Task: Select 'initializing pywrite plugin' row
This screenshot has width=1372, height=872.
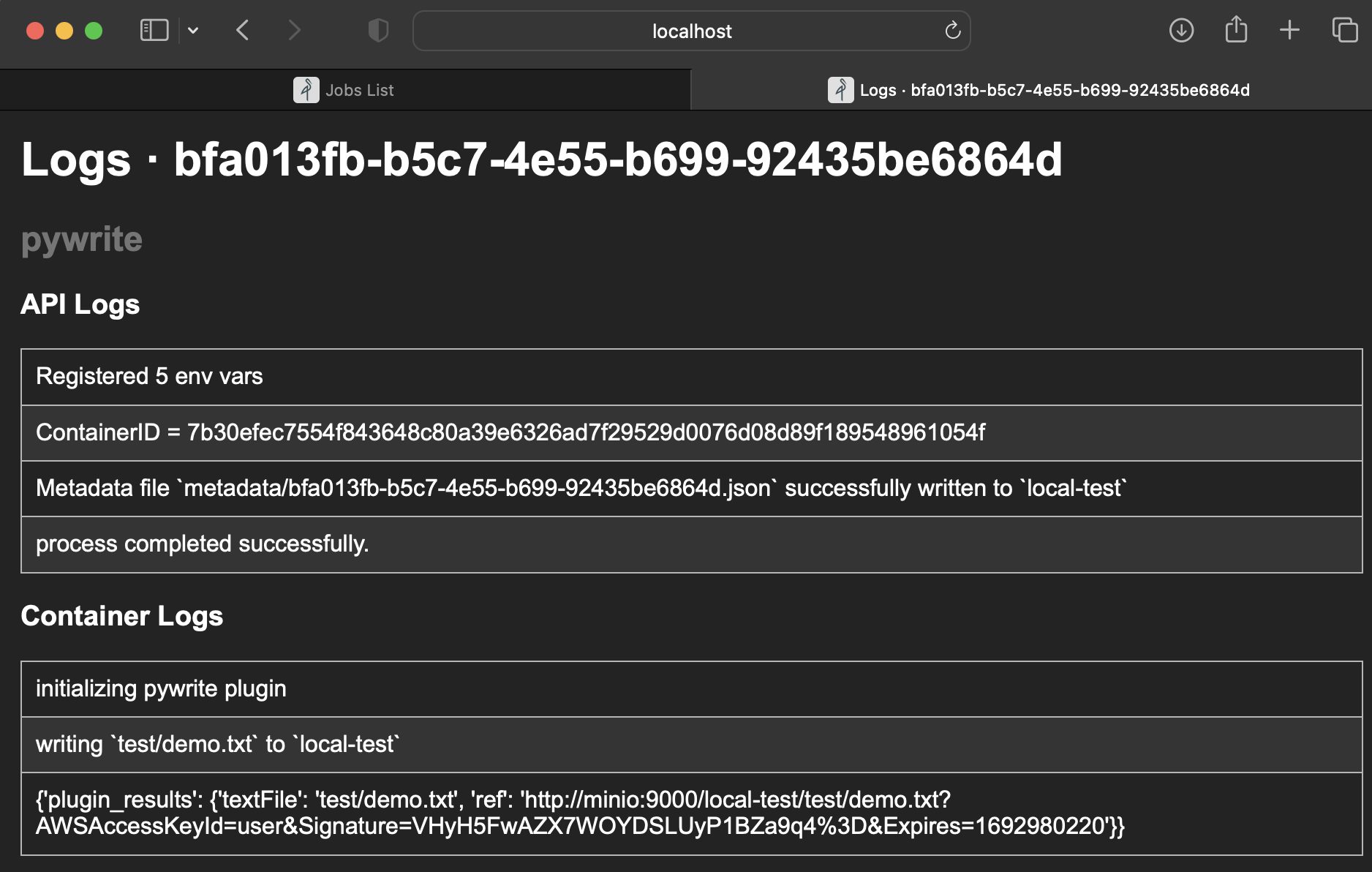Action: [691, 689]
